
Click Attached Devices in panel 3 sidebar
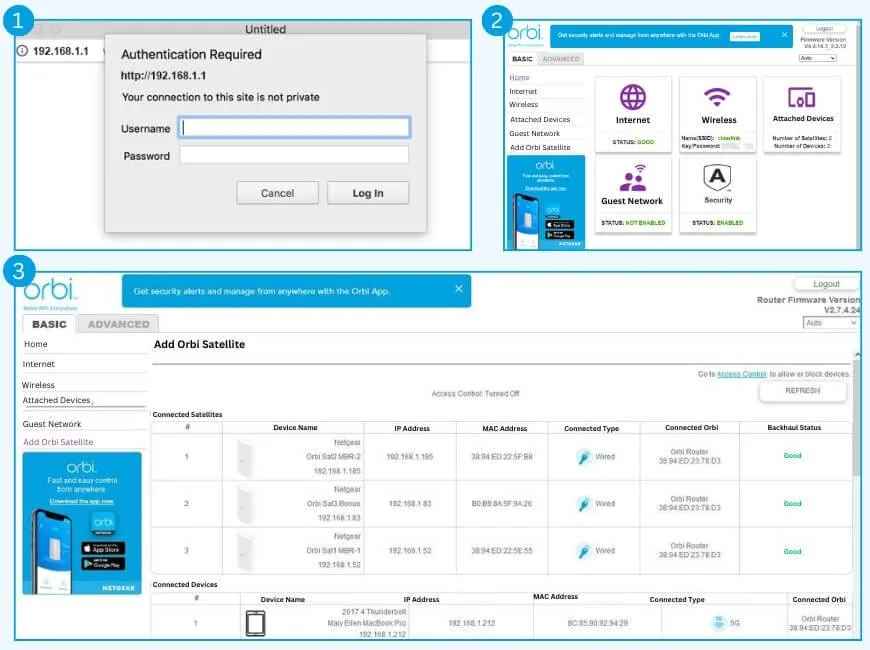pyautogui.click(x=57, y=400)
